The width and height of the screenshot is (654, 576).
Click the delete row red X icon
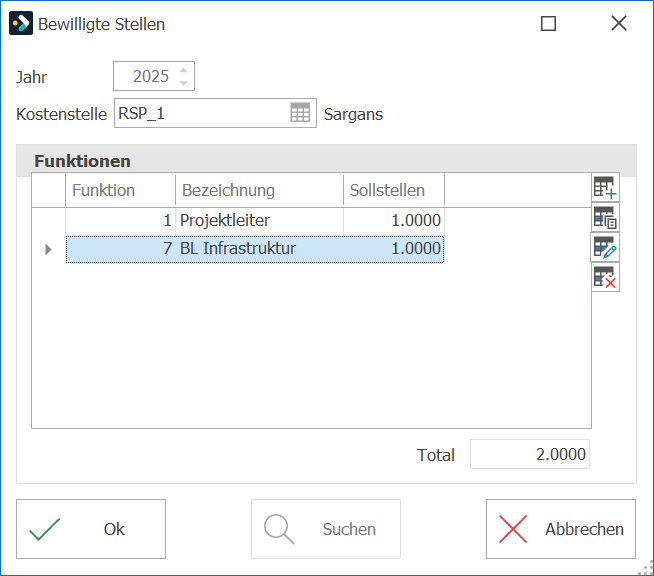coord(605,277)
